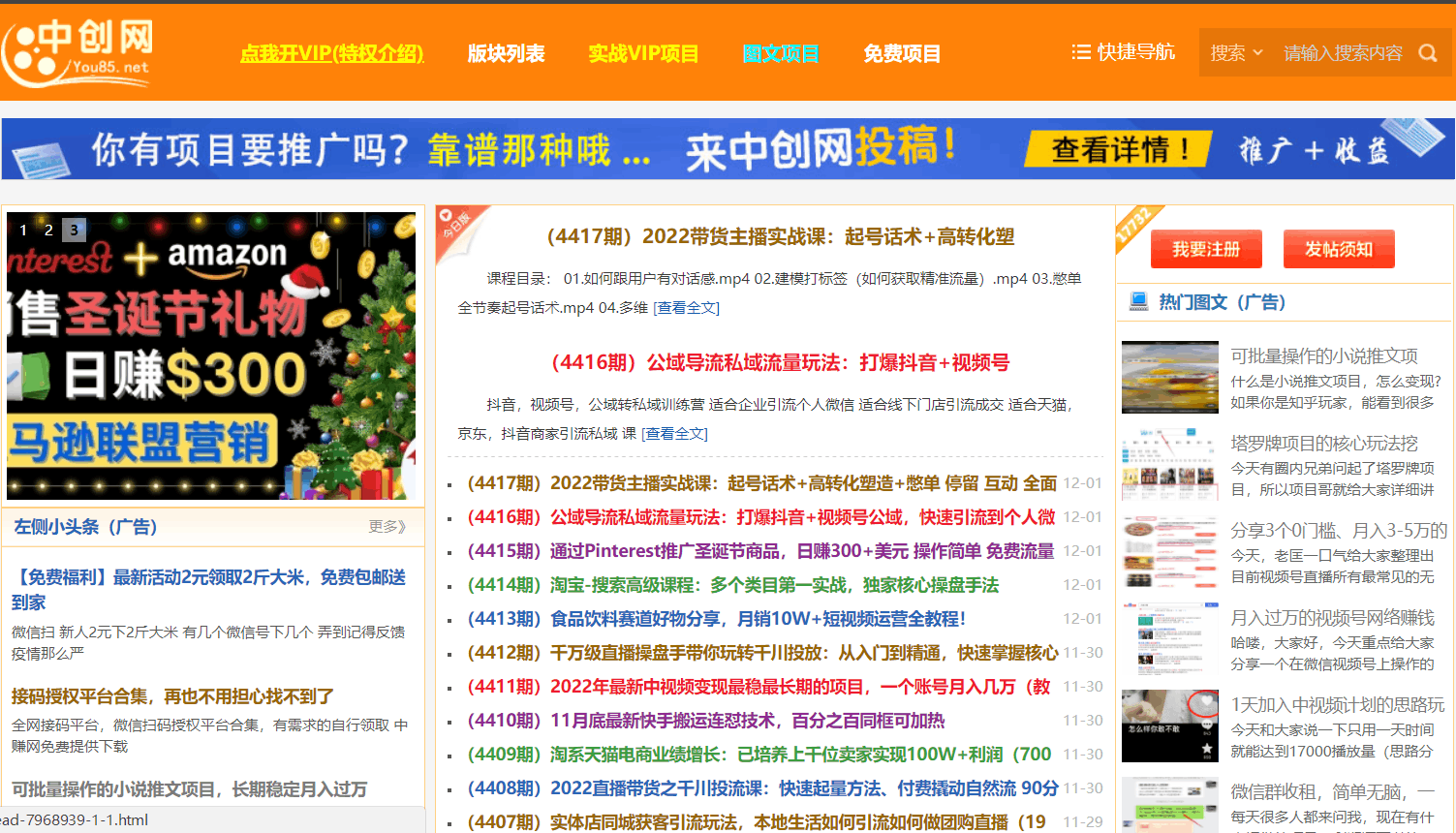Open 【免费福利】最新活动2元领取2斤大米 headline
This screenshot has width=1456, height=833.
coord(209,589)
